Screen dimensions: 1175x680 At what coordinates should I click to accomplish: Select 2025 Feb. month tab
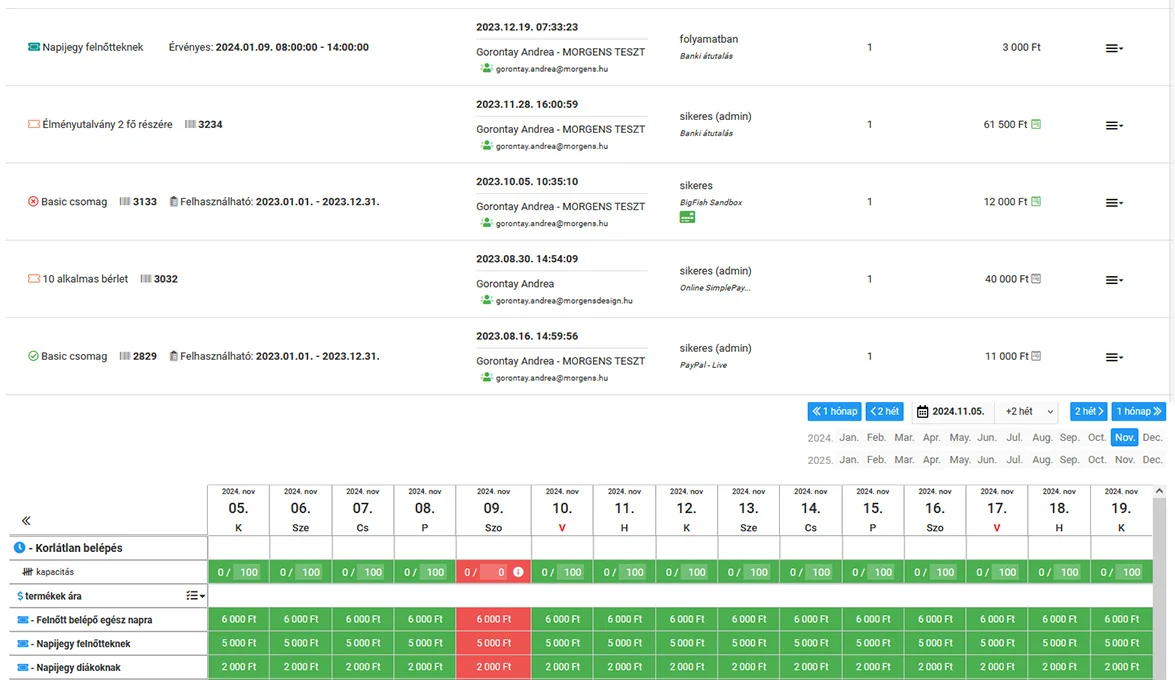pos(876,460)
